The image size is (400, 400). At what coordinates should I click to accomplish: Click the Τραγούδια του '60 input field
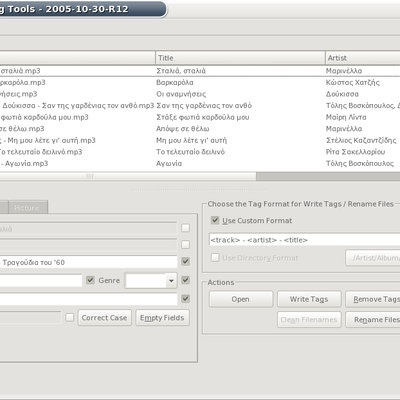pos(88,262)
